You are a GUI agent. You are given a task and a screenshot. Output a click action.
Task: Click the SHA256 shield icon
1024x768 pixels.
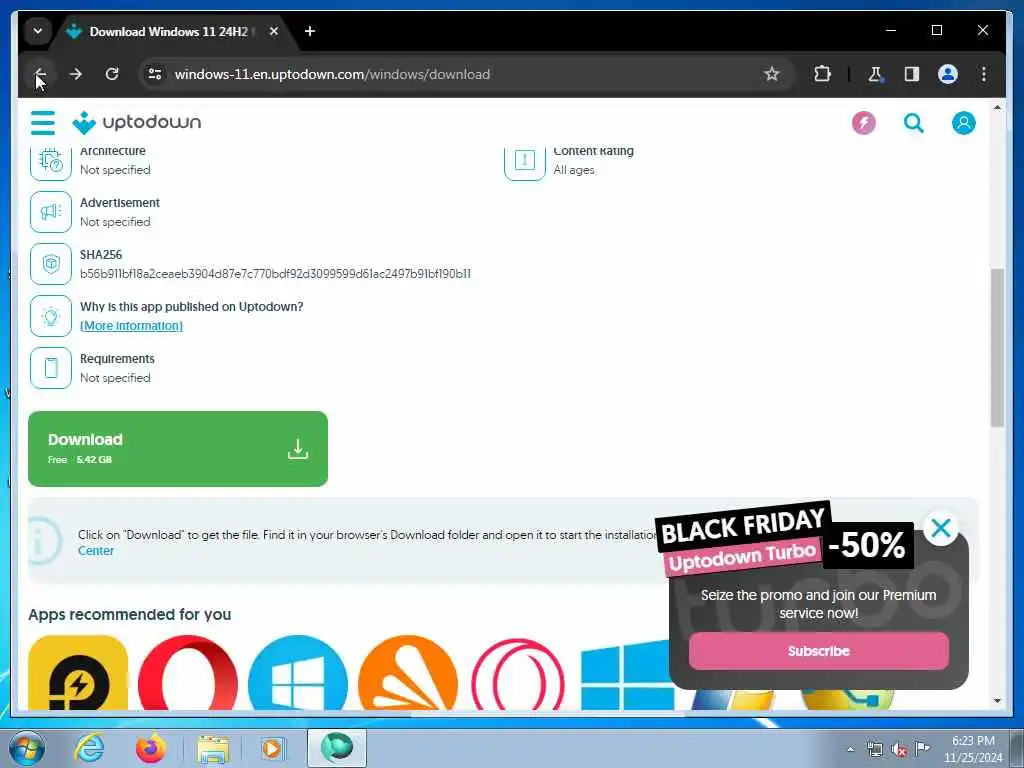click(x=51, y=264)
